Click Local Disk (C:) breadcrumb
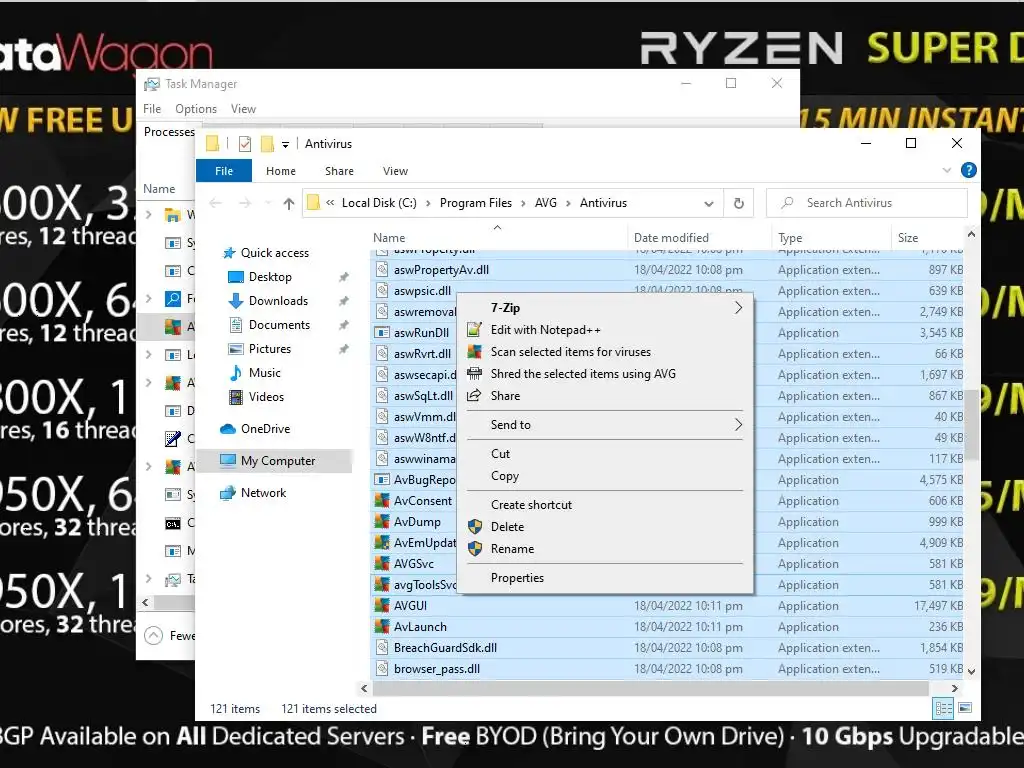Screen dimensions: 1024x768 pos(379,203)
